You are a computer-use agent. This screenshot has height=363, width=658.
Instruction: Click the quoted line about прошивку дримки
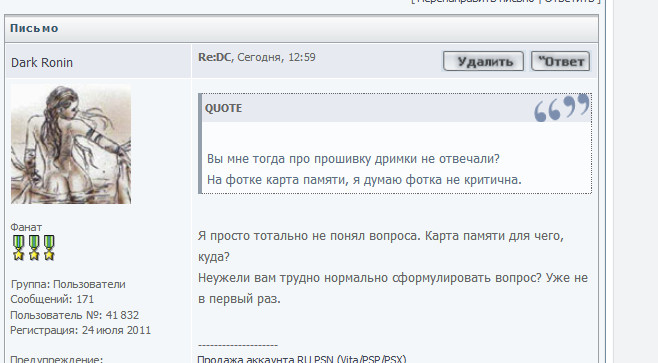(353, 159)
